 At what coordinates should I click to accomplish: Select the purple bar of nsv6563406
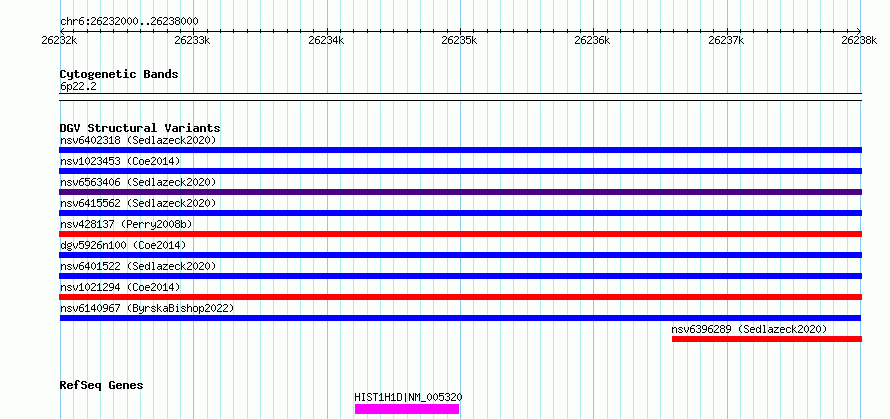point(460,192)
